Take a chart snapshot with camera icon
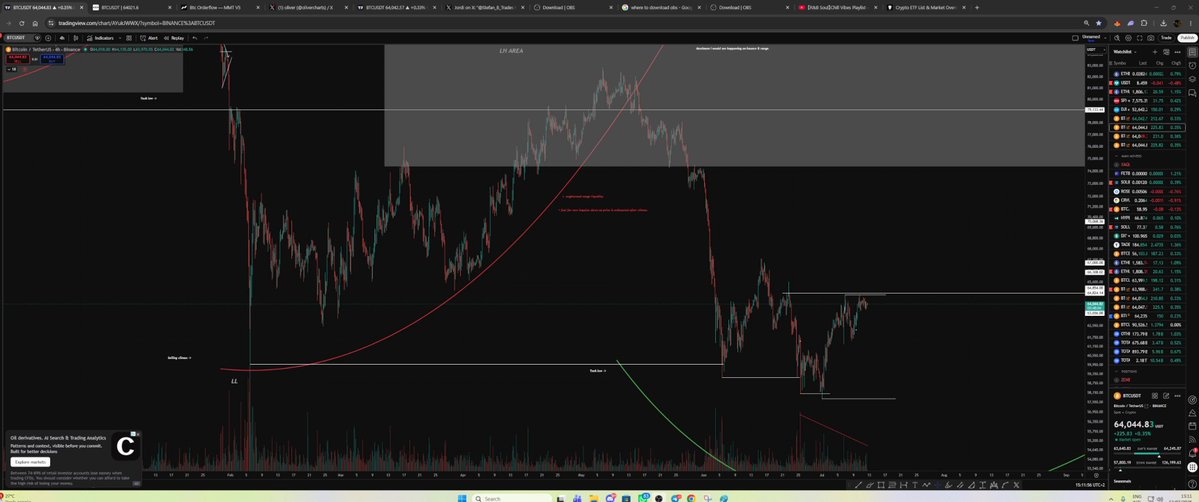The width and height of the screenshot is (1199, 502). pos(1151,38)
